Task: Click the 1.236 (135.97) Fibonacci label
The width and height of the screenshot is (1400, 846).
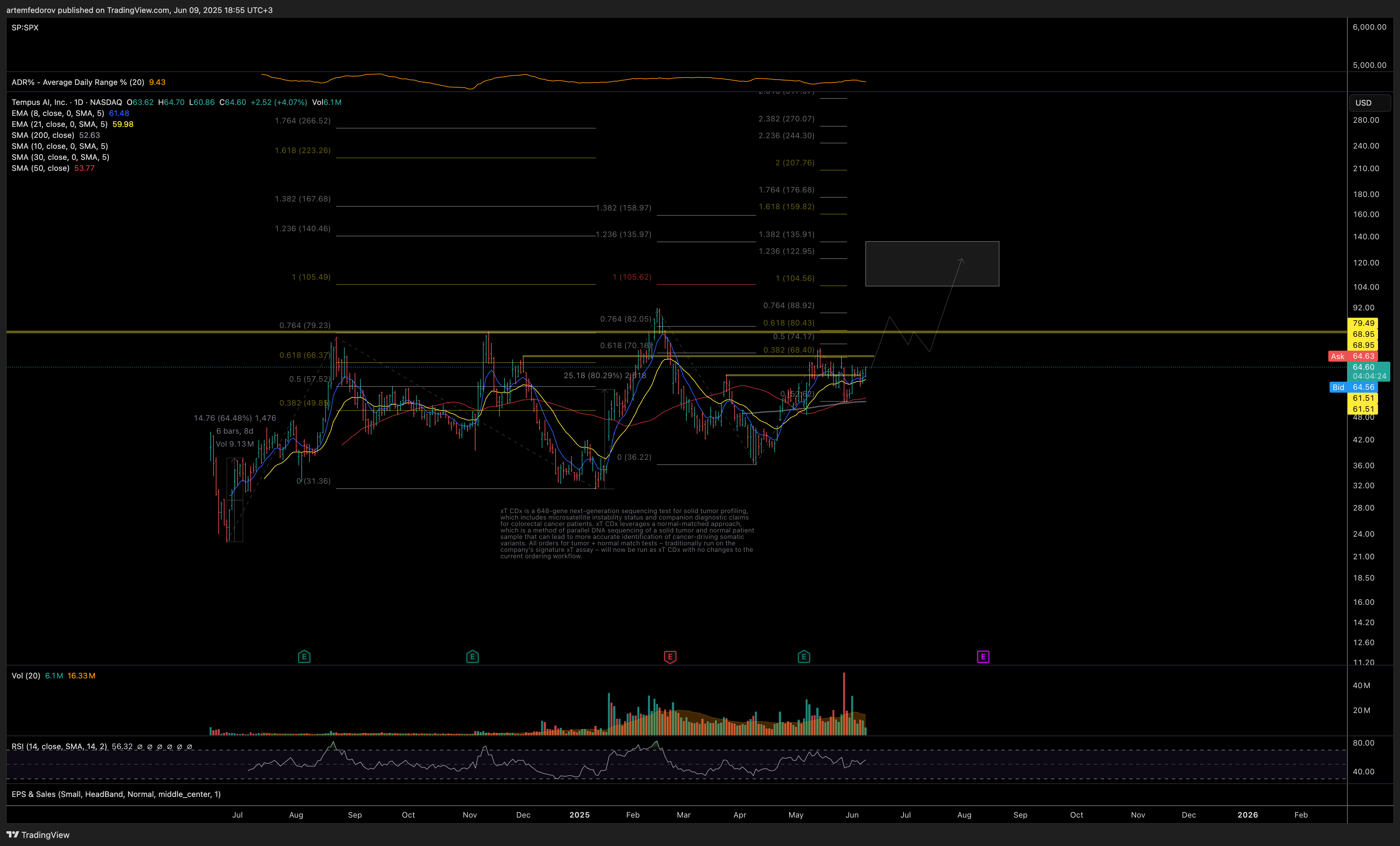Action: pyautogui.click(x=623, y=234)
